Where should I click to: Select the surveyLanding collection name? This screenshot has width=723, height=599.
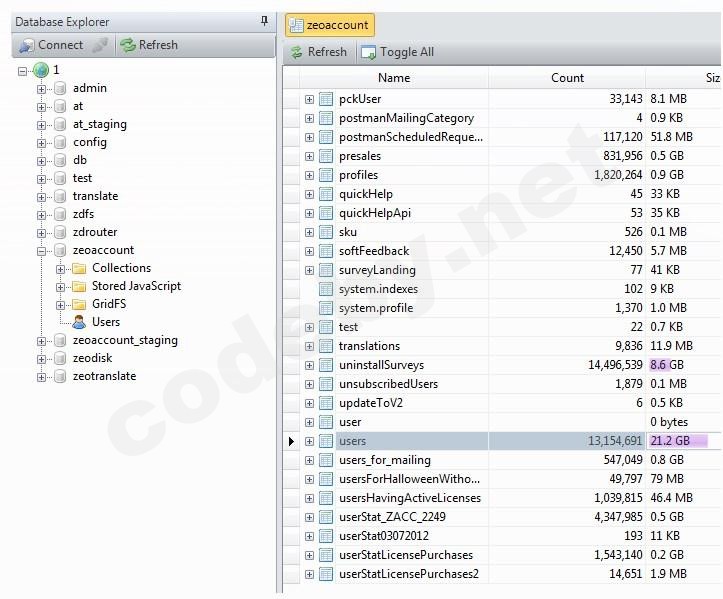click(x=377, y=270)
